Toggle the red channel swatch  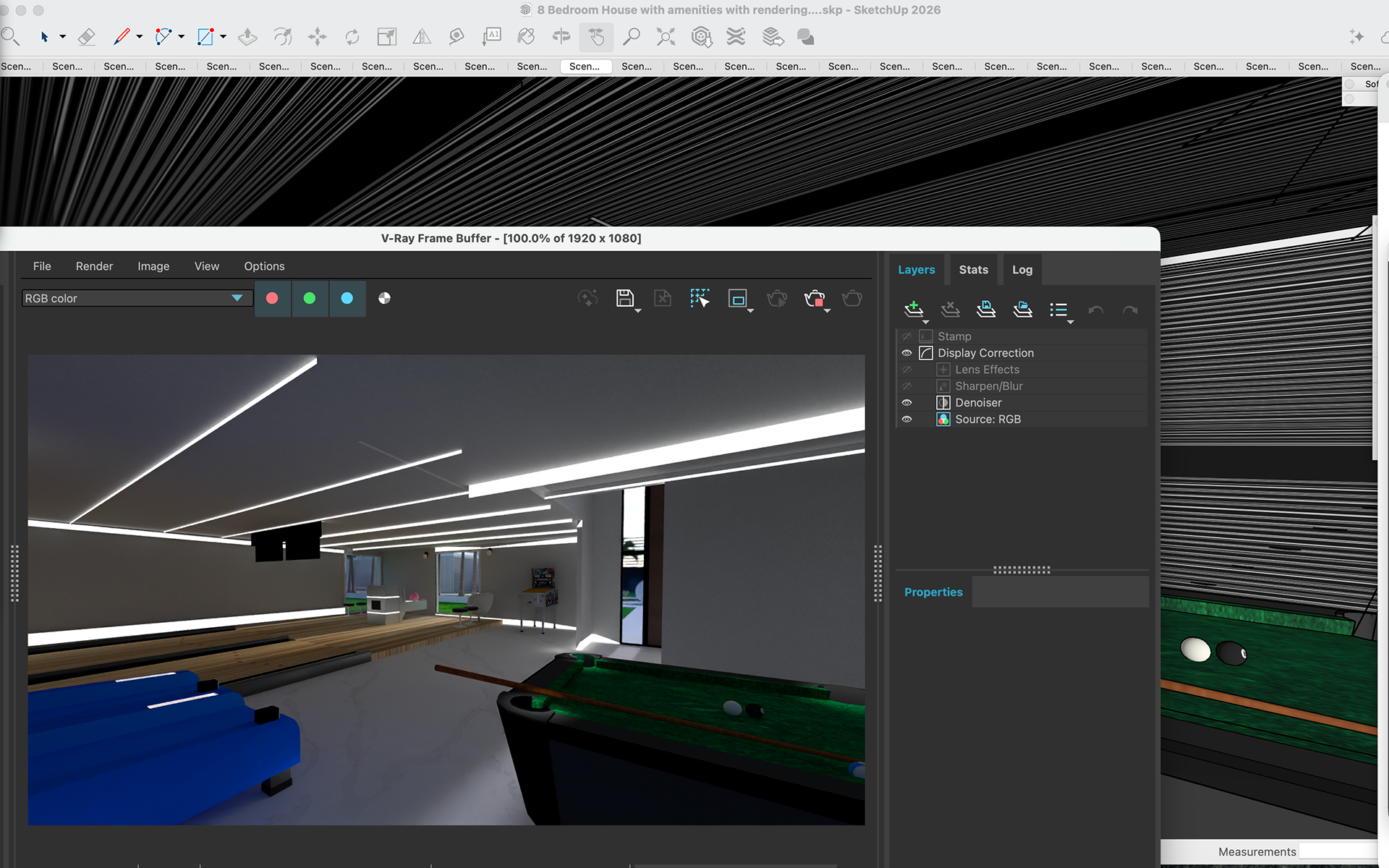click(x=272, y=298)
